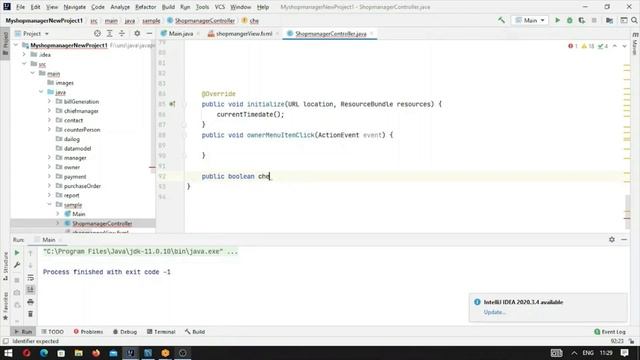Open the Refactor menu

pos(146,7)
